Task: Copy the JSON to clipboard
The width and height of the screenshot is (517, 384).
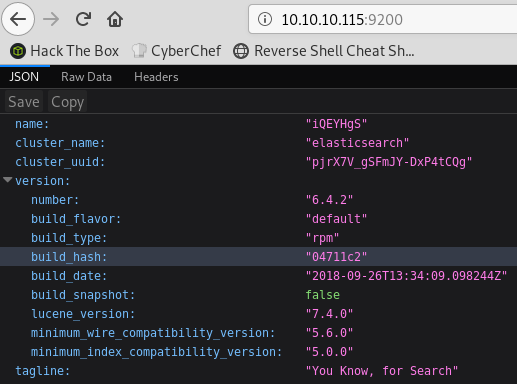Action: tap(68, 102)
